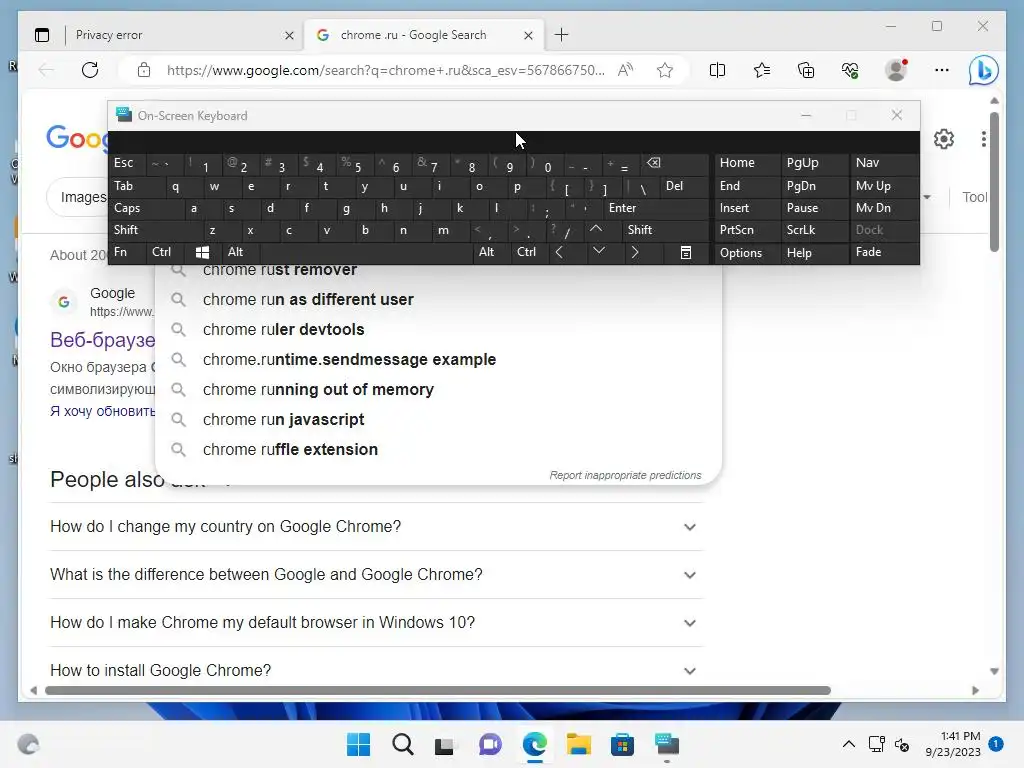Add this page to favorites star
Viewport: 1024px width, 768px height.
tap(665, 70)
